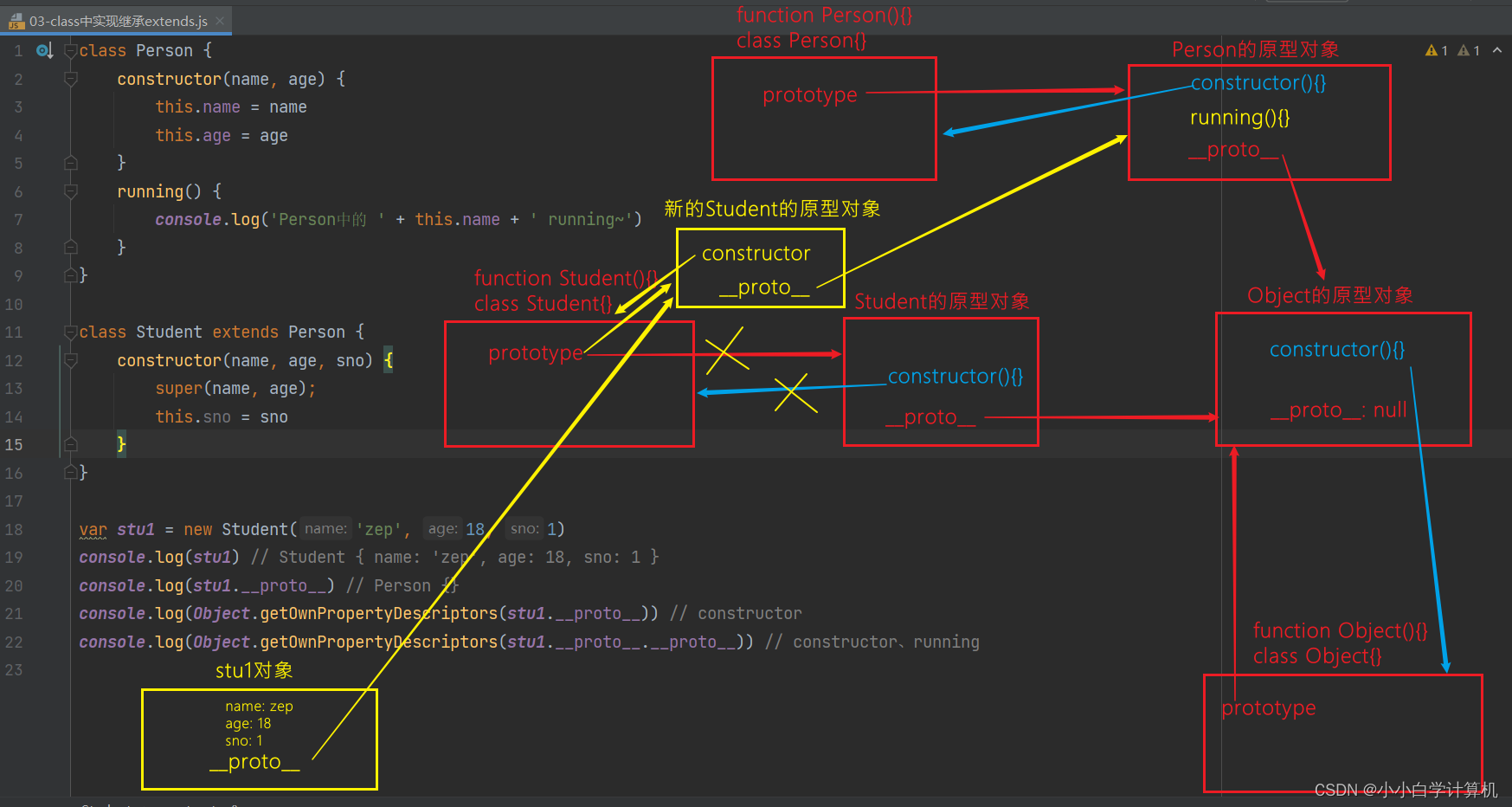Click 'constructor(name, age, sno)' on line 12

click(x=245, y=360)
